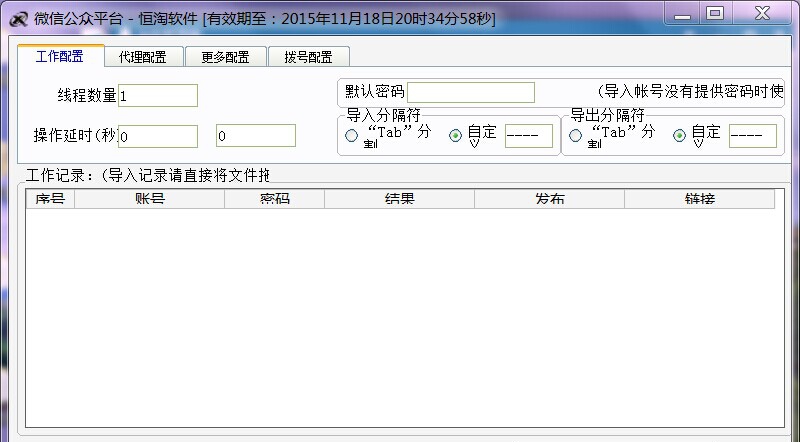
Task: Select "Tab" 分割 radio under 导出分隔符
Action: coord(576,136)
